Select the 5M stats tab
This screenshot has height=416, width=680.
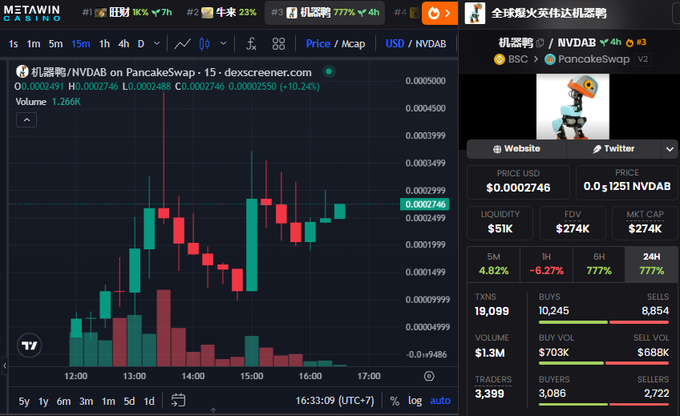[494, 264]
